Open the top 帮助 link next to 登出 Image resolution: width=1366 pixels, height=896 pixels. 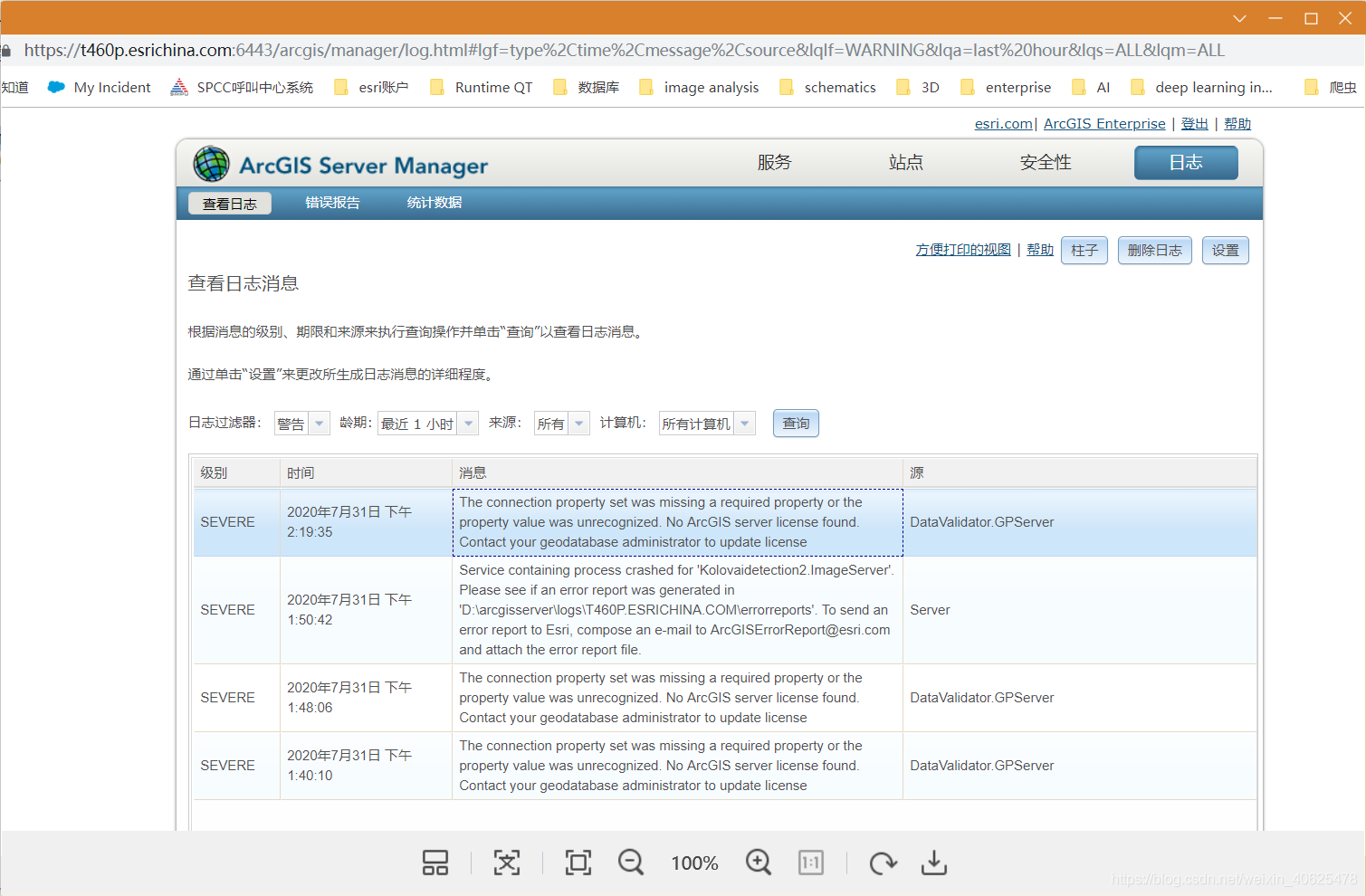(x=1237, y=123)
